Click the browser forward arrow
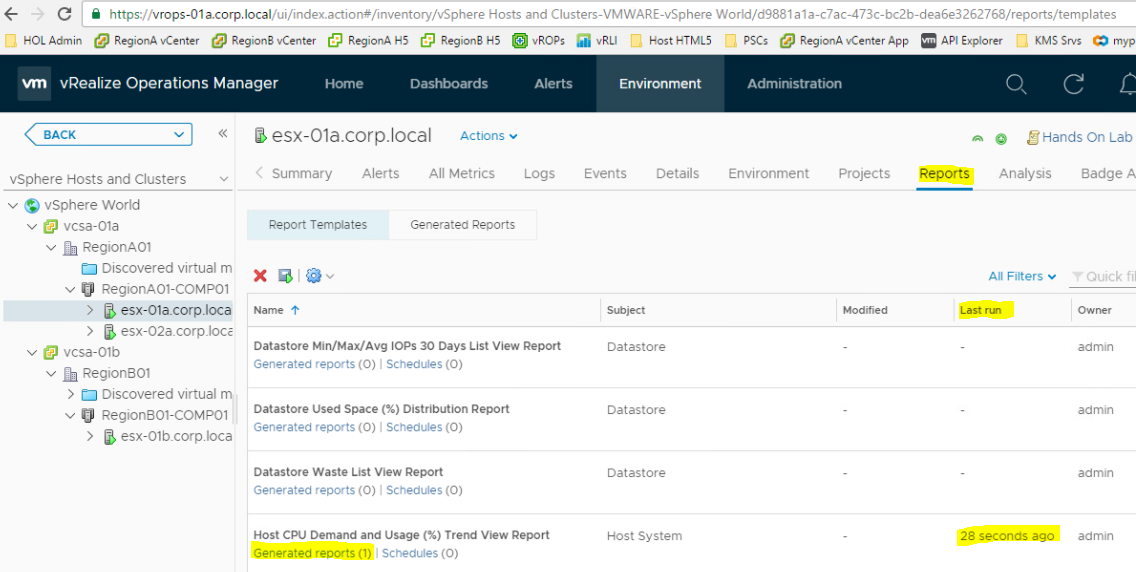 coord(37,14)
